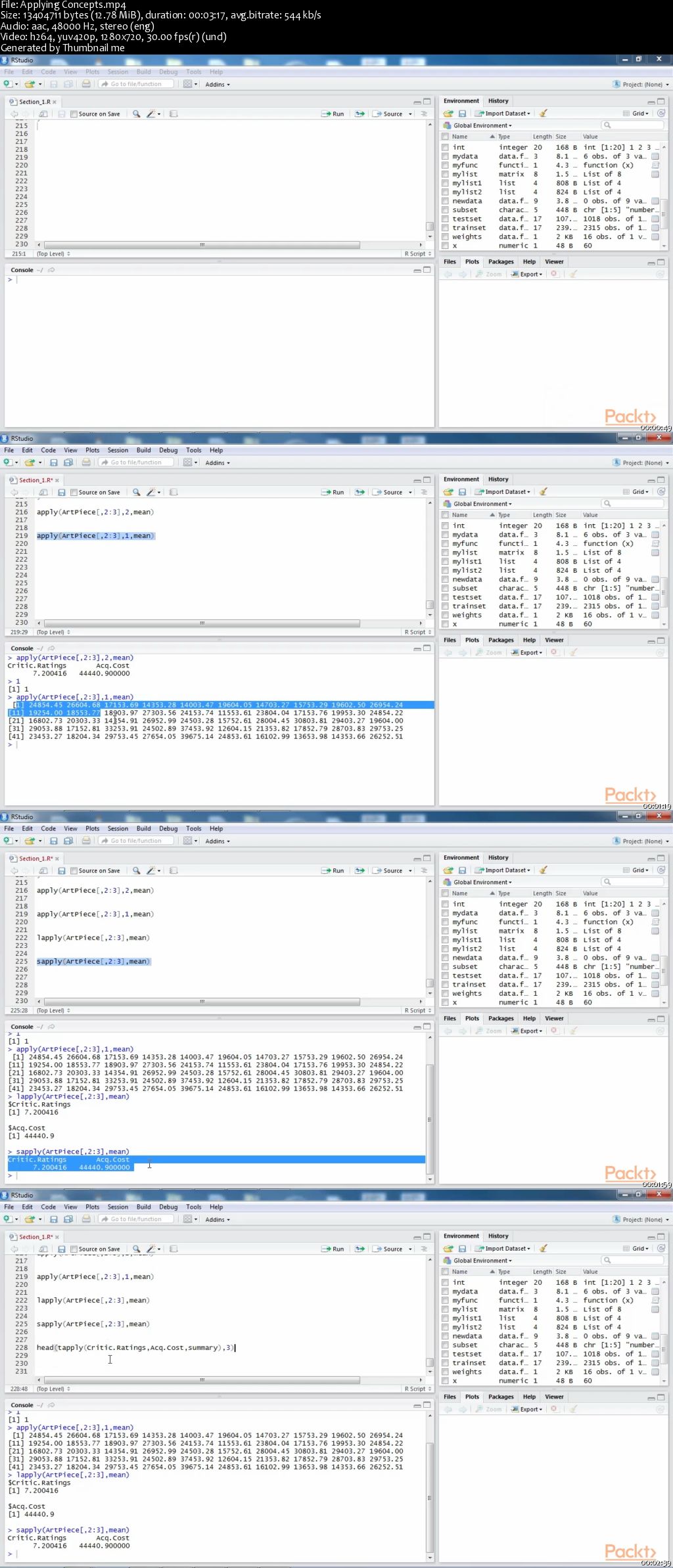Maximize Console pane in the 00:01:59 frame

coord(427,1027)
